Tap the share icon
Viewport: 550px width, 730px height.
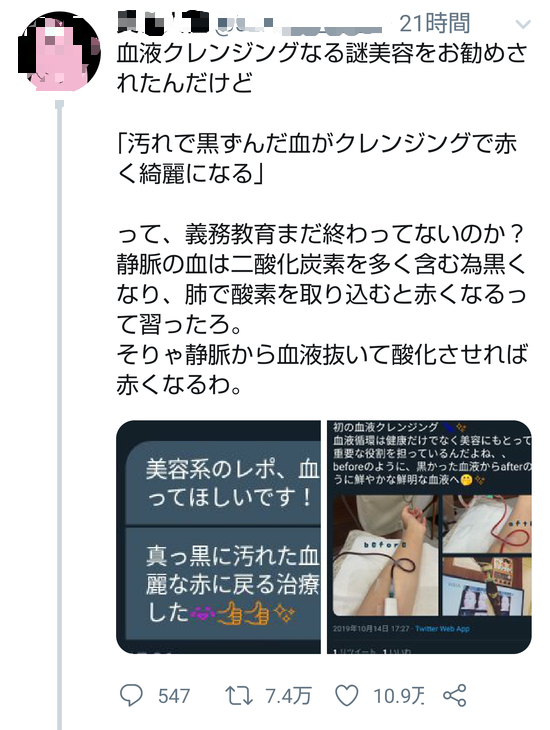[x=455, y=696]
